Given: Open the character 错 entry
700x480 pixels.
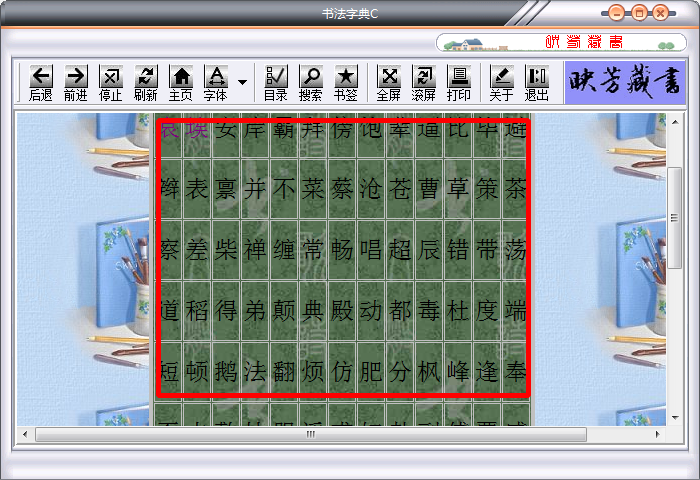Looking at the screenshot, I should 458,250.
